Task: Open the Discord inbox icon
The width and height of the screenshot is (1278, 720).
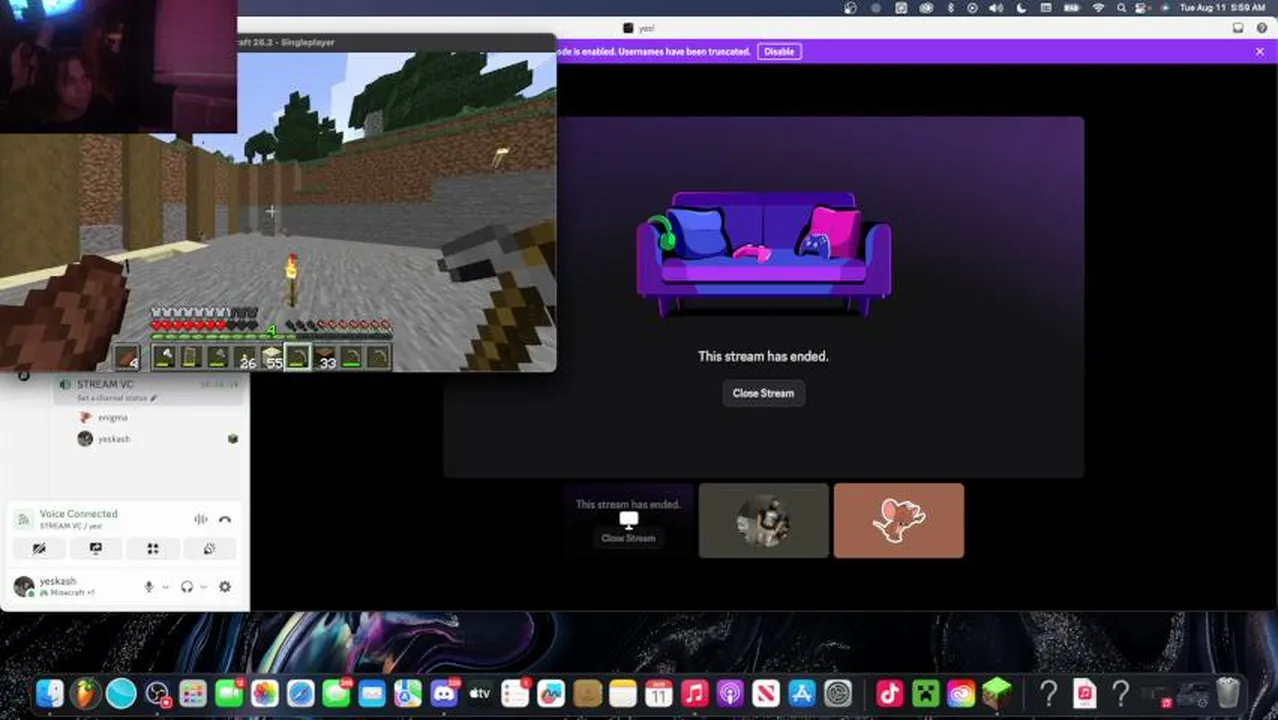Action: 1238,28
